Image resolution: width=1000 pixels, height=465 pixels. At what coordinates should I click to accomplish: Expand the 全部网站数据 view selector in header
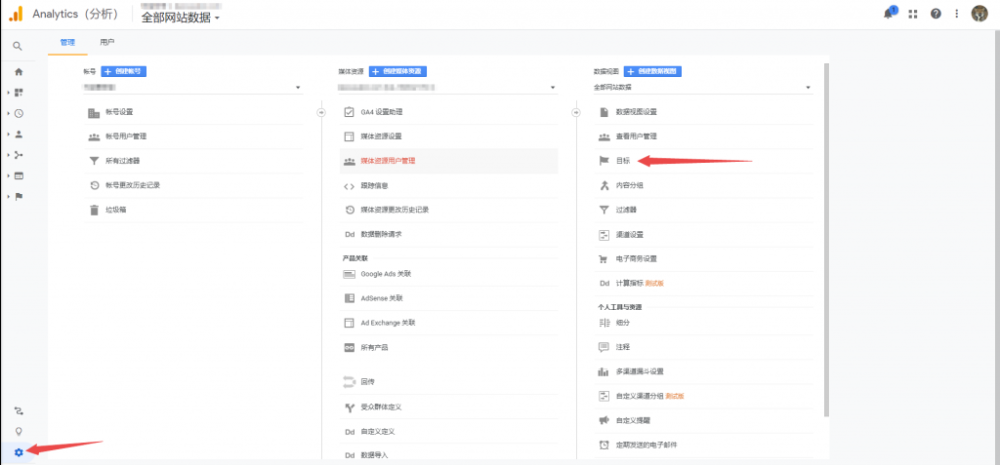[181, 18]
